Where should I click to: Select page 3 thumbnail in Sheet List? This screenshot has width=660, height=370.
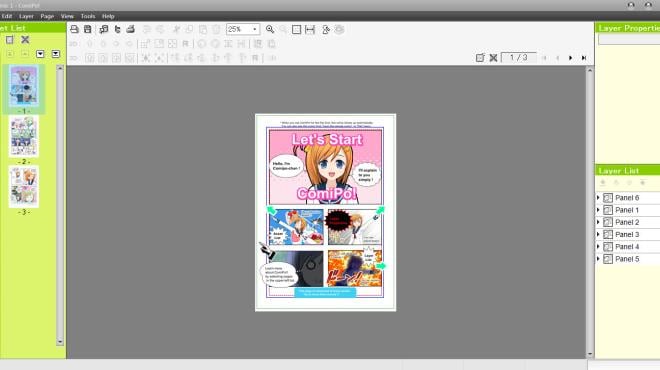(24, 186)
